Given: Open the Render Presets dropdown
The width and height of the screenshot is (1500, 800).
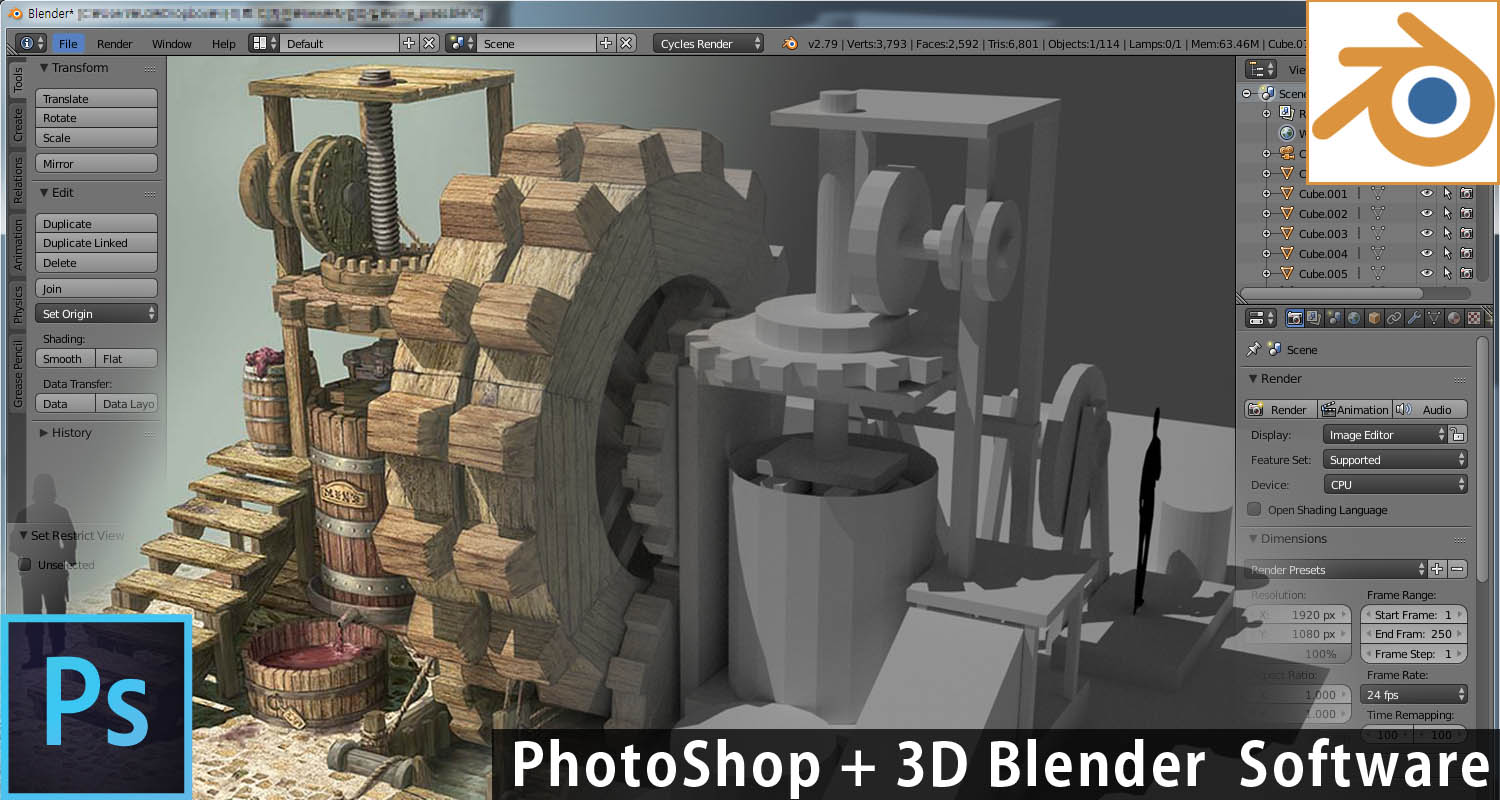Looking at the screenshot, I should [x=1336, y=569].
